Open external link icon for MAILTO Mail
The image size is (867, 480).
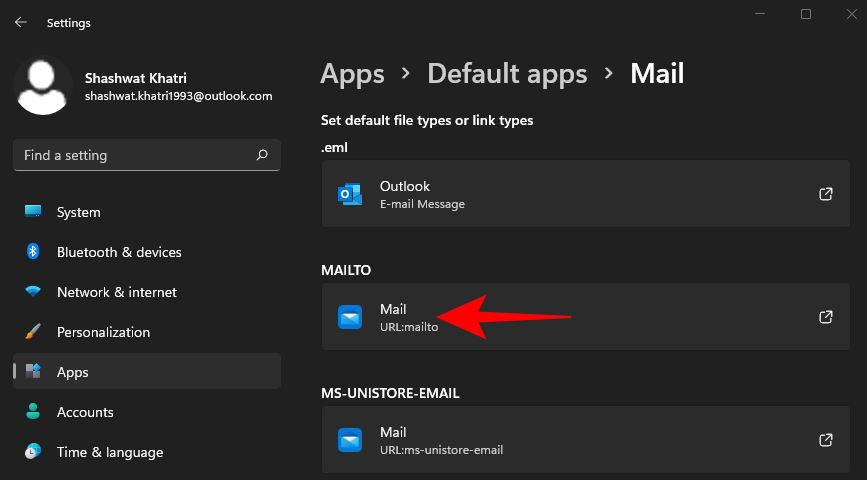coord(826,317)
